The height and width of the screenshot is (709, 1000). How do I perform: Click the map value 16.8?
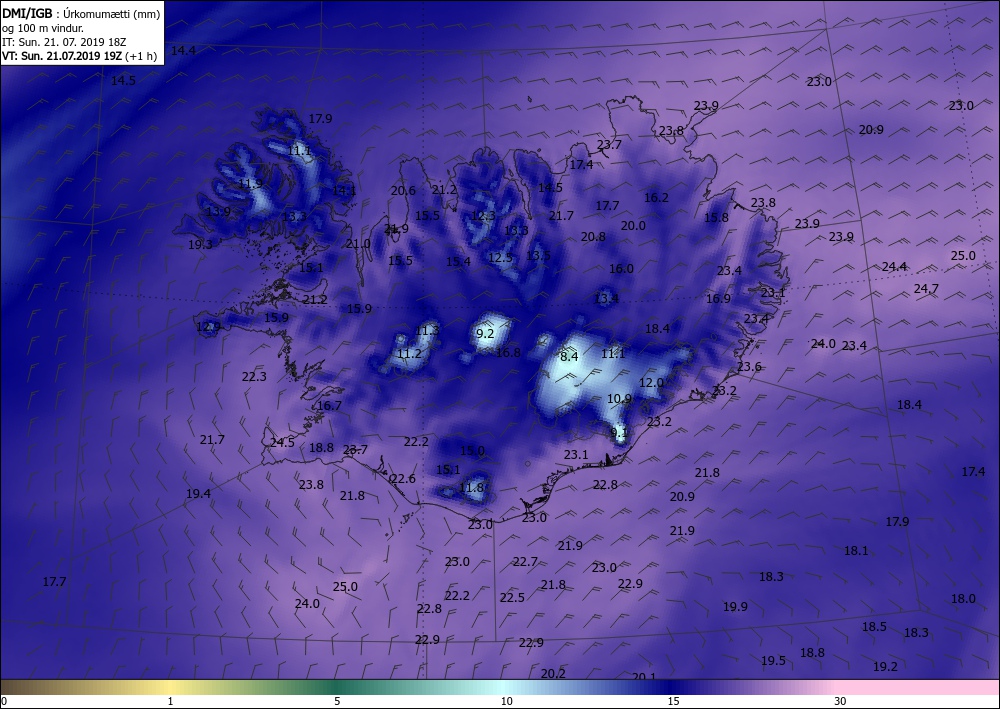click(x=508, y=353)
